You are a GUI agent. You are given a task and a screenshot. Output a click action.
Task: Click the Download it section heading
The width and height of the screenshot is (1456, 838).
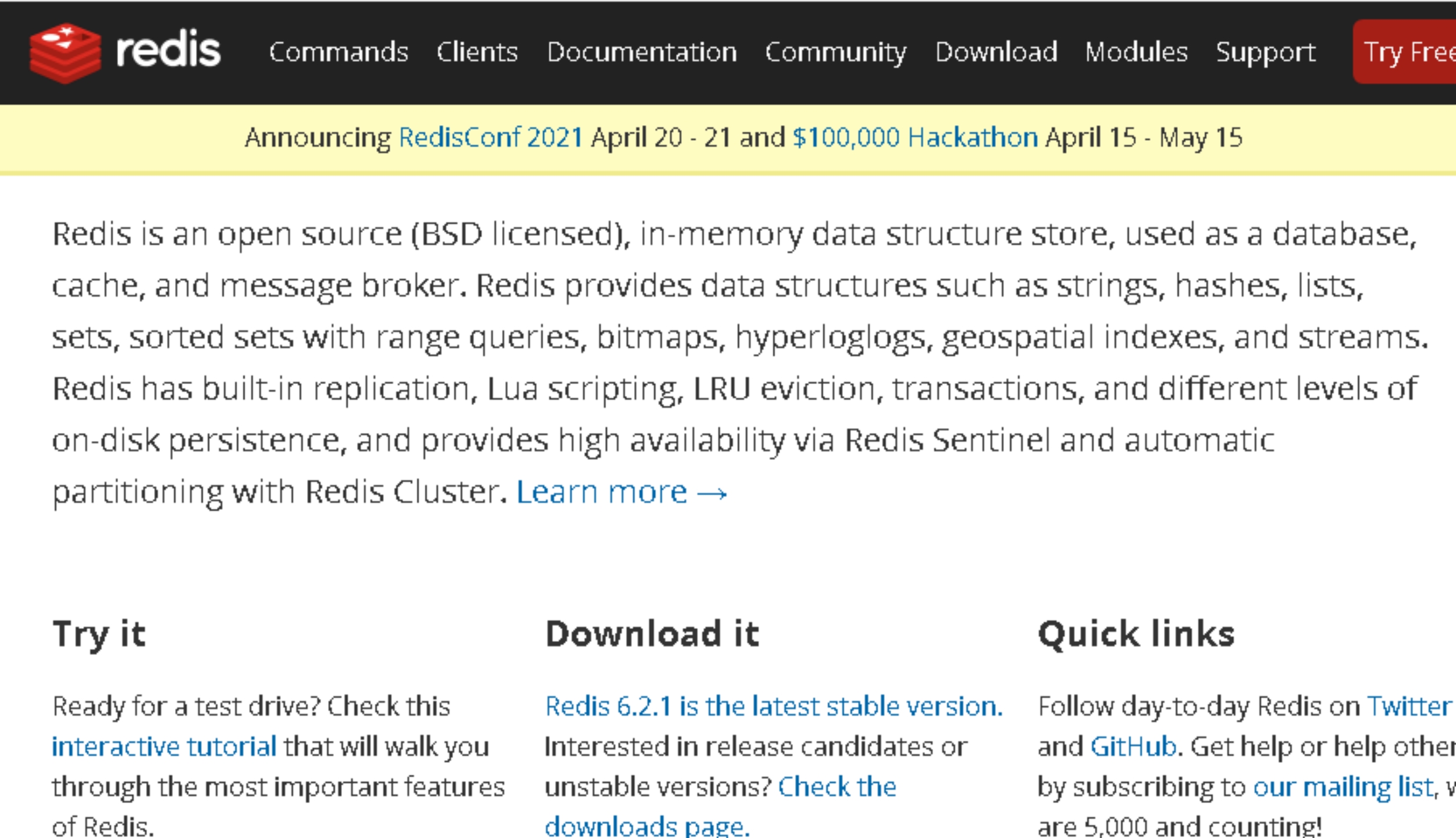tap(652, 634)
